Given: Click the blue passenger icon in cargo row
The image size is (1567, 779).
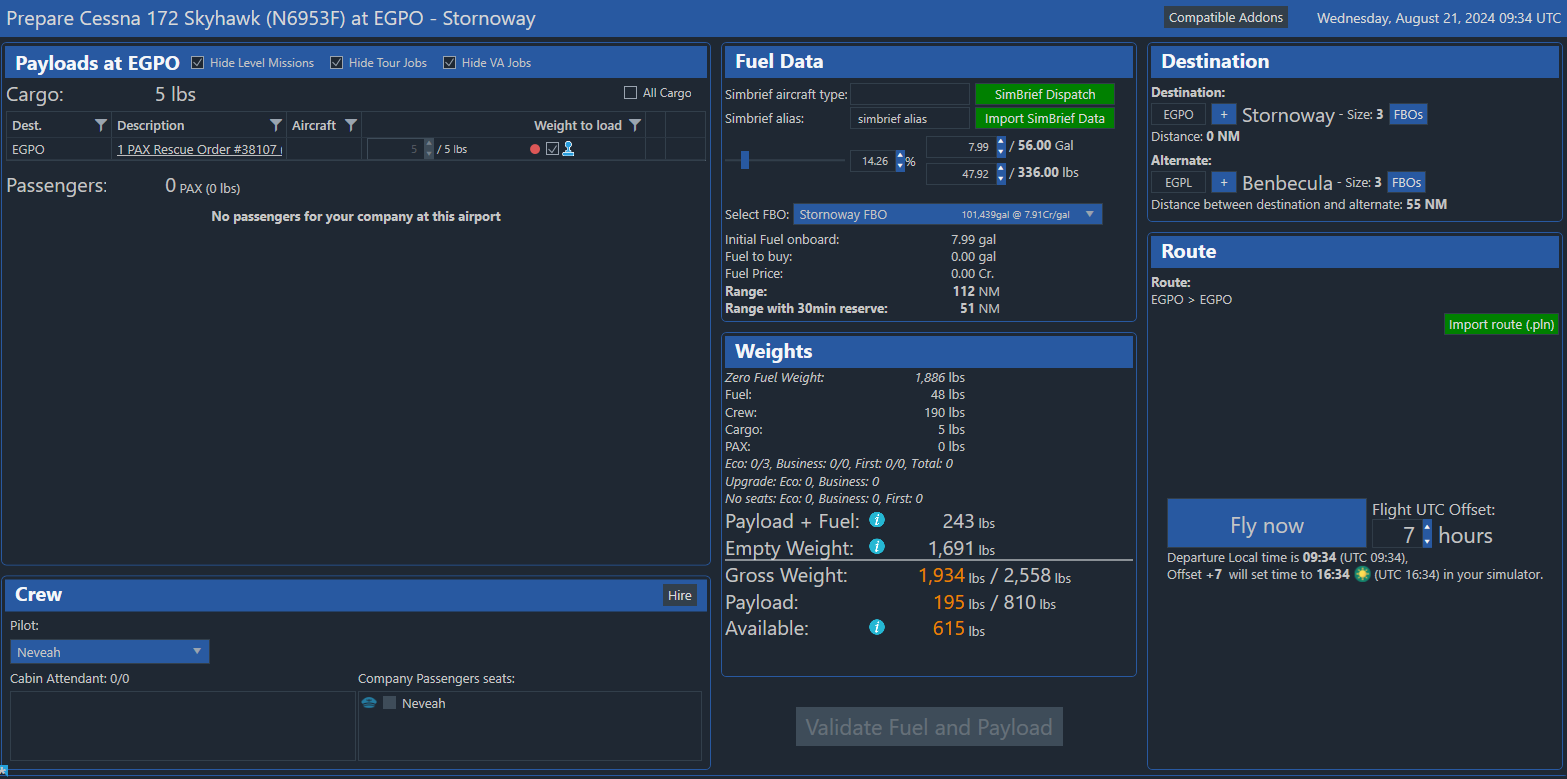Looking at the screenshot, I should (568, 149).
